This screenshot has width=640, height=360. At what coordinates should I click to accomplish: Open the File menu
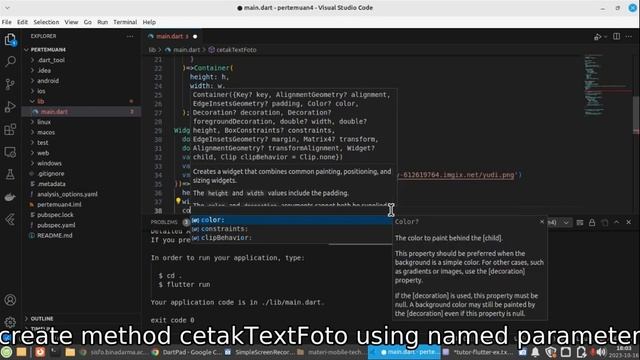coord(7,22)
